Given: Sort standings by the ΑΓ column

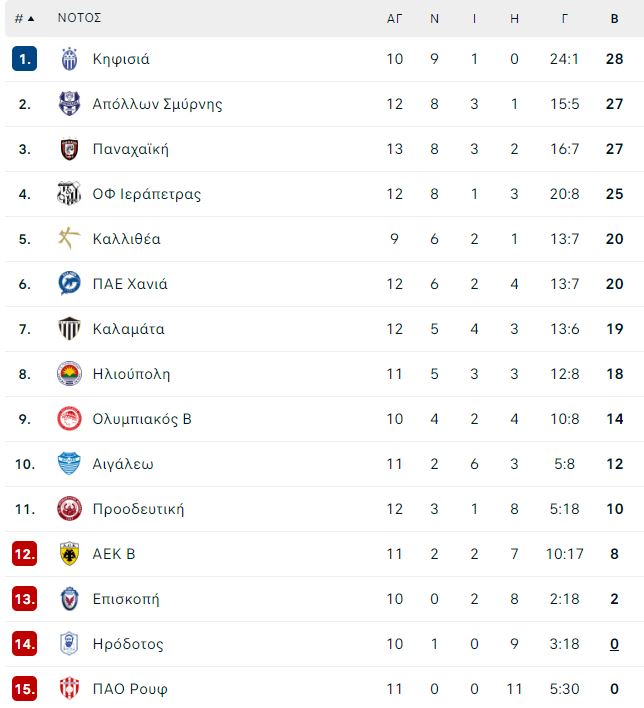Looking at the screenshot, I should (x=394, y=19).
